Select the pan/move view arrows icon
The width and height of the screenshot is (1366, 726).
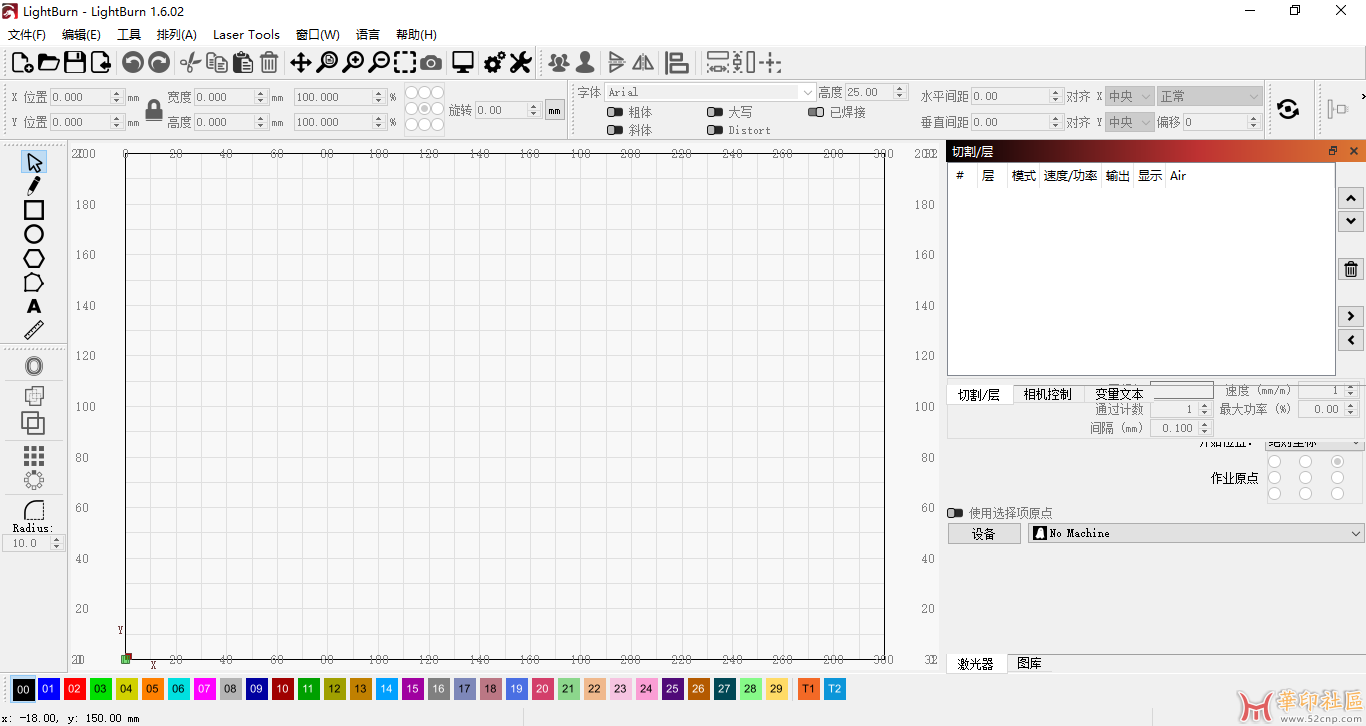pos(301,63)
